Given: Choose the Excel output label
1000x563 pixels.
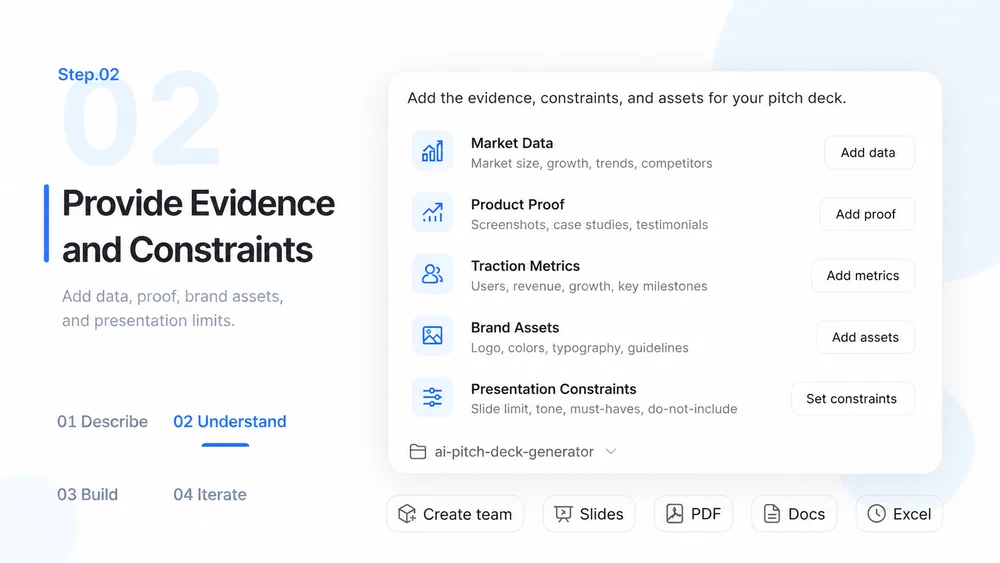Looking at the screenshot, I should [x=912, y=514].
